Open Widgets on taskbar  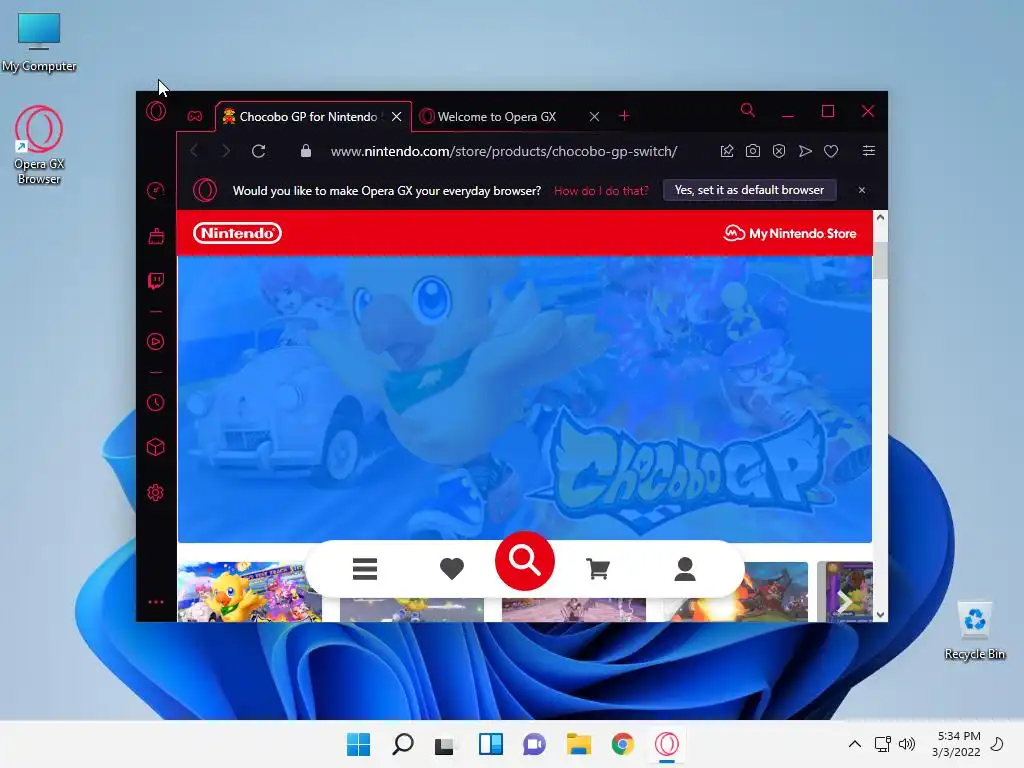(x=490, y=744)
